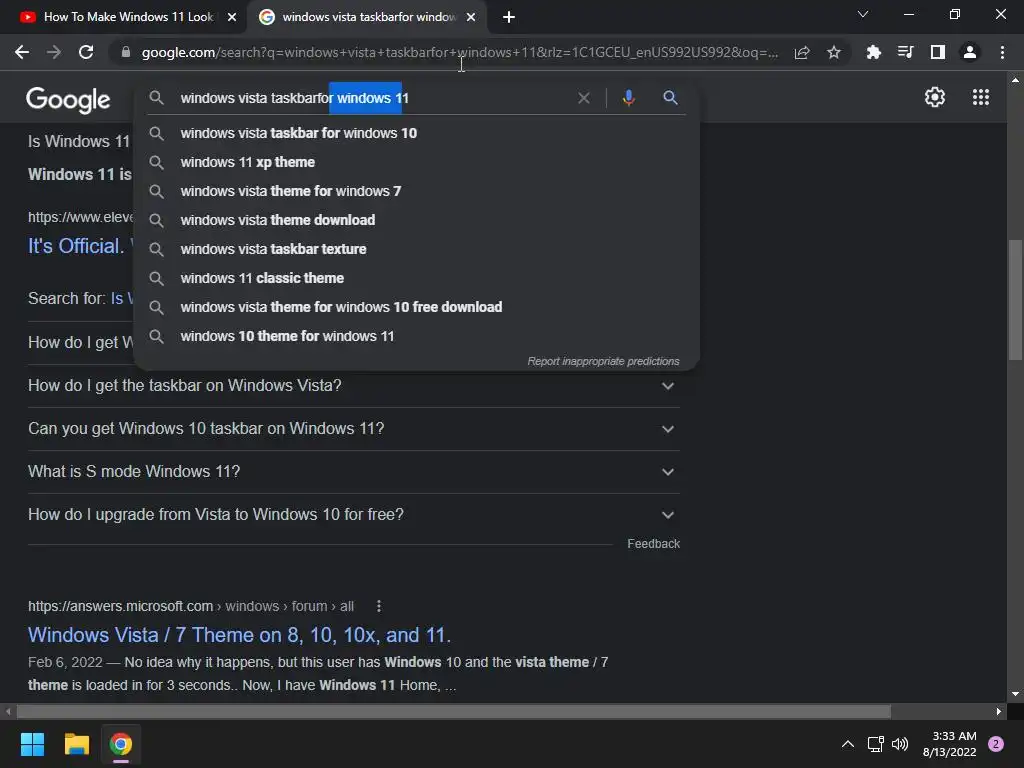
Task: Open Google quick settings gear
Action: tap(935, 97)
